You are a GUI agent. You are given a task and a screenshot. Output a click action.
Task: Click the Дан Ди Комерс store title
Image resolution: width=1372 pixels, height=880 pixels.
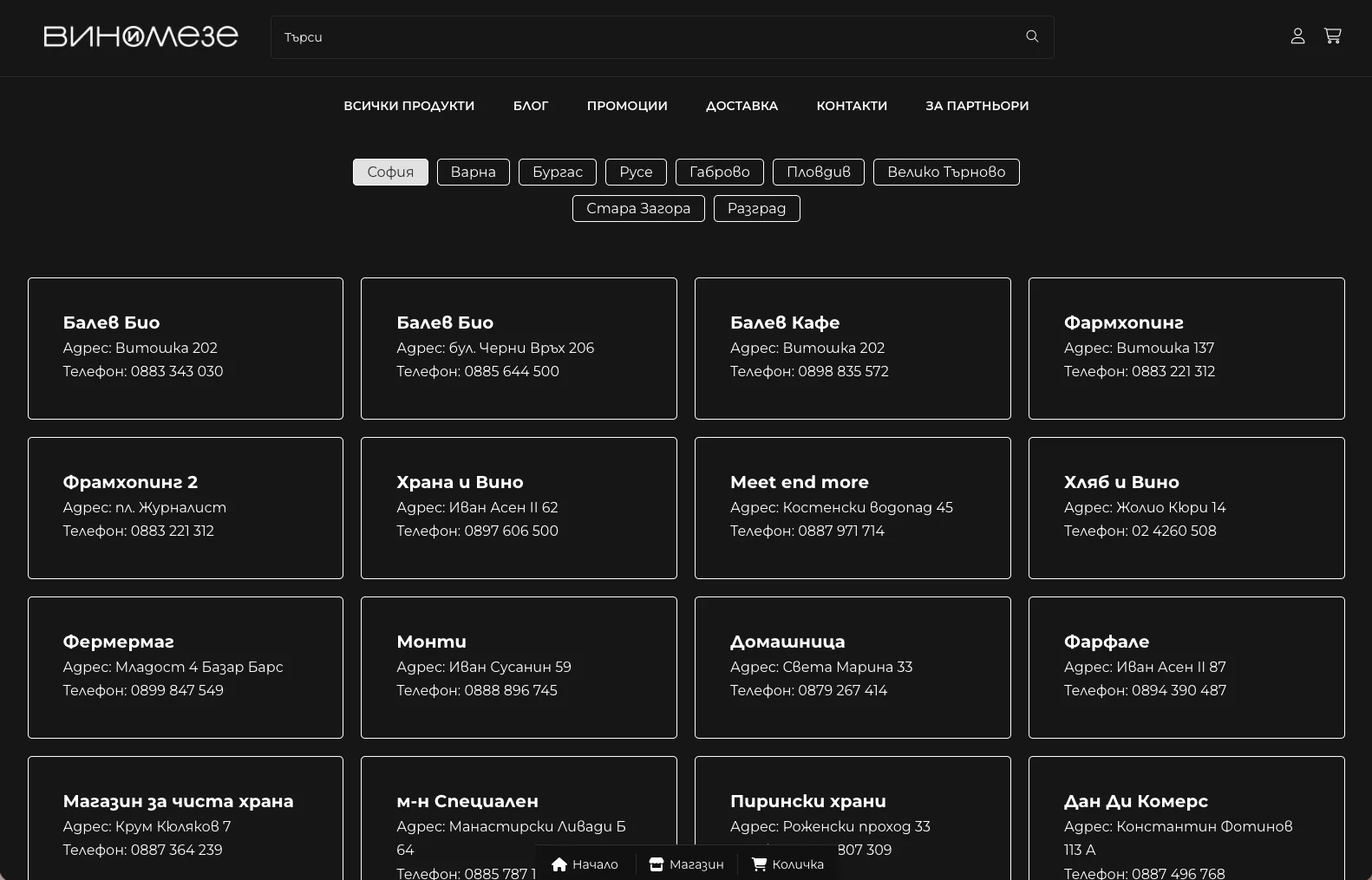point(1136,801)
